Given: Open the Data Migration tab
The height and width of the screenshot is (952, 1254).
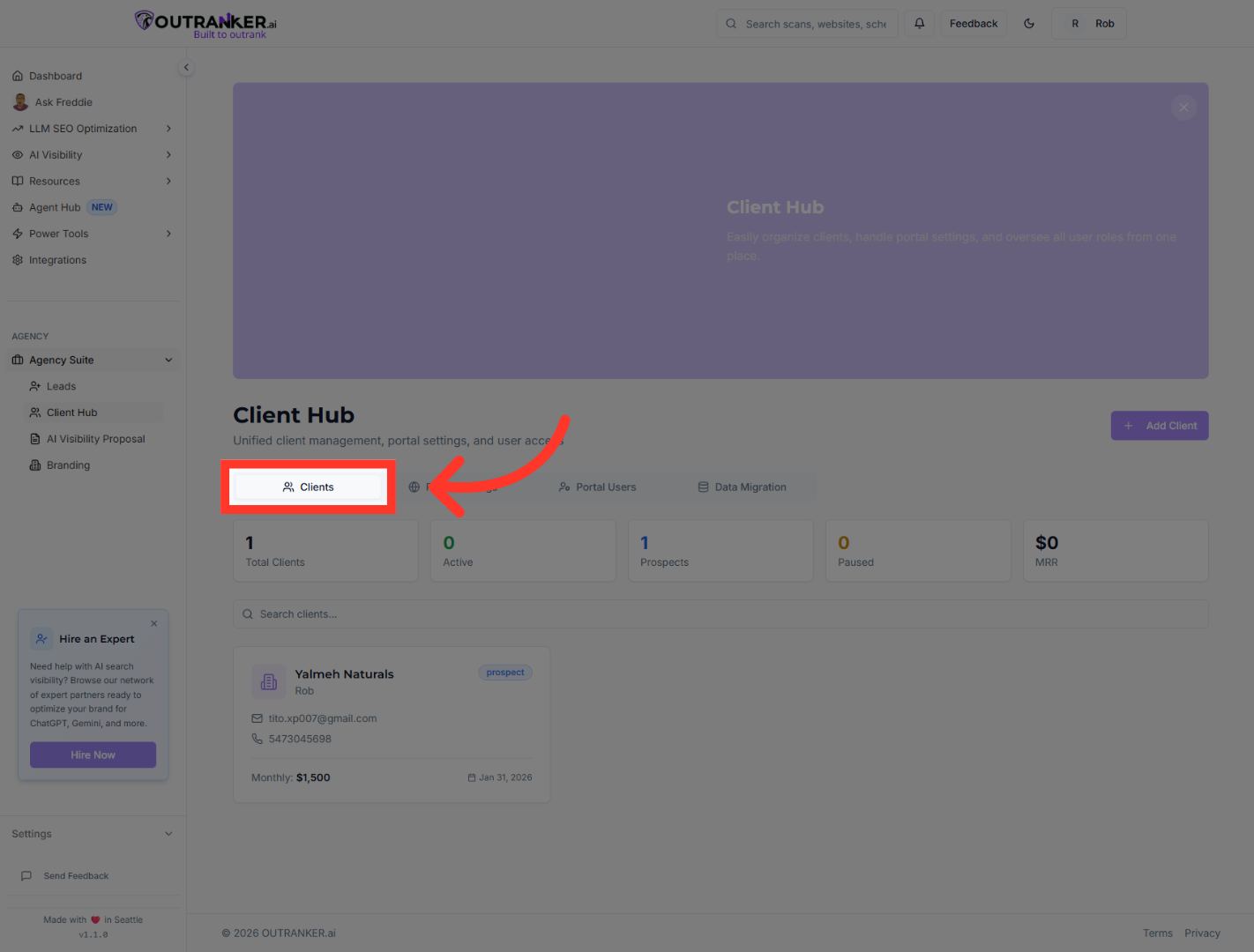Looking at the screenshot, I should coord(742,487).
